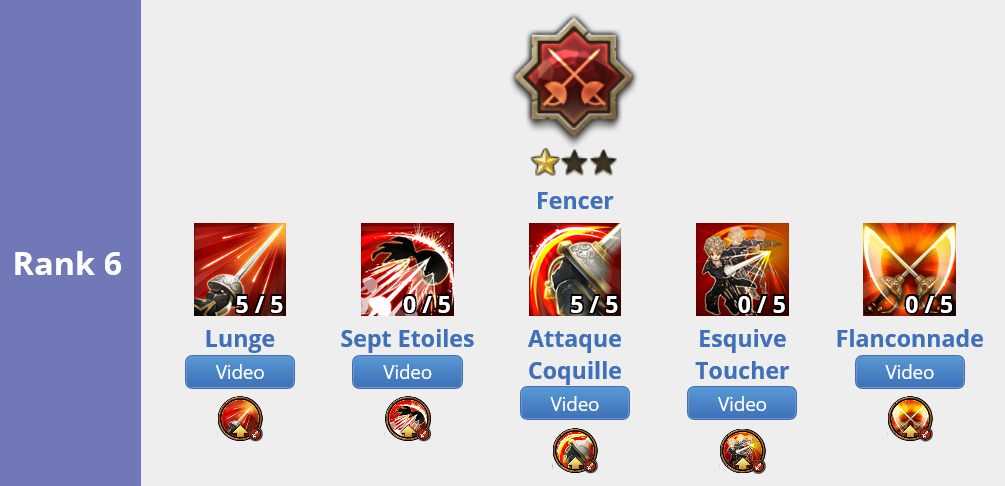Open the Flanconnade video

pyautogui.click(x=909, y=372)
